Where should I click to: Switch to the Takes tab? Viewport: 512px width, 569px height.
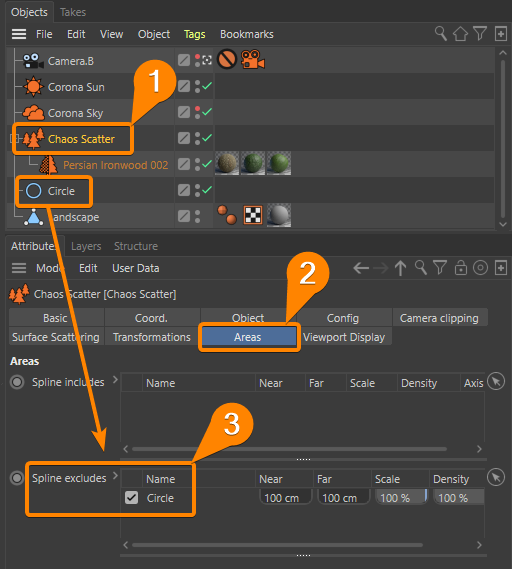tap(73, 12)
